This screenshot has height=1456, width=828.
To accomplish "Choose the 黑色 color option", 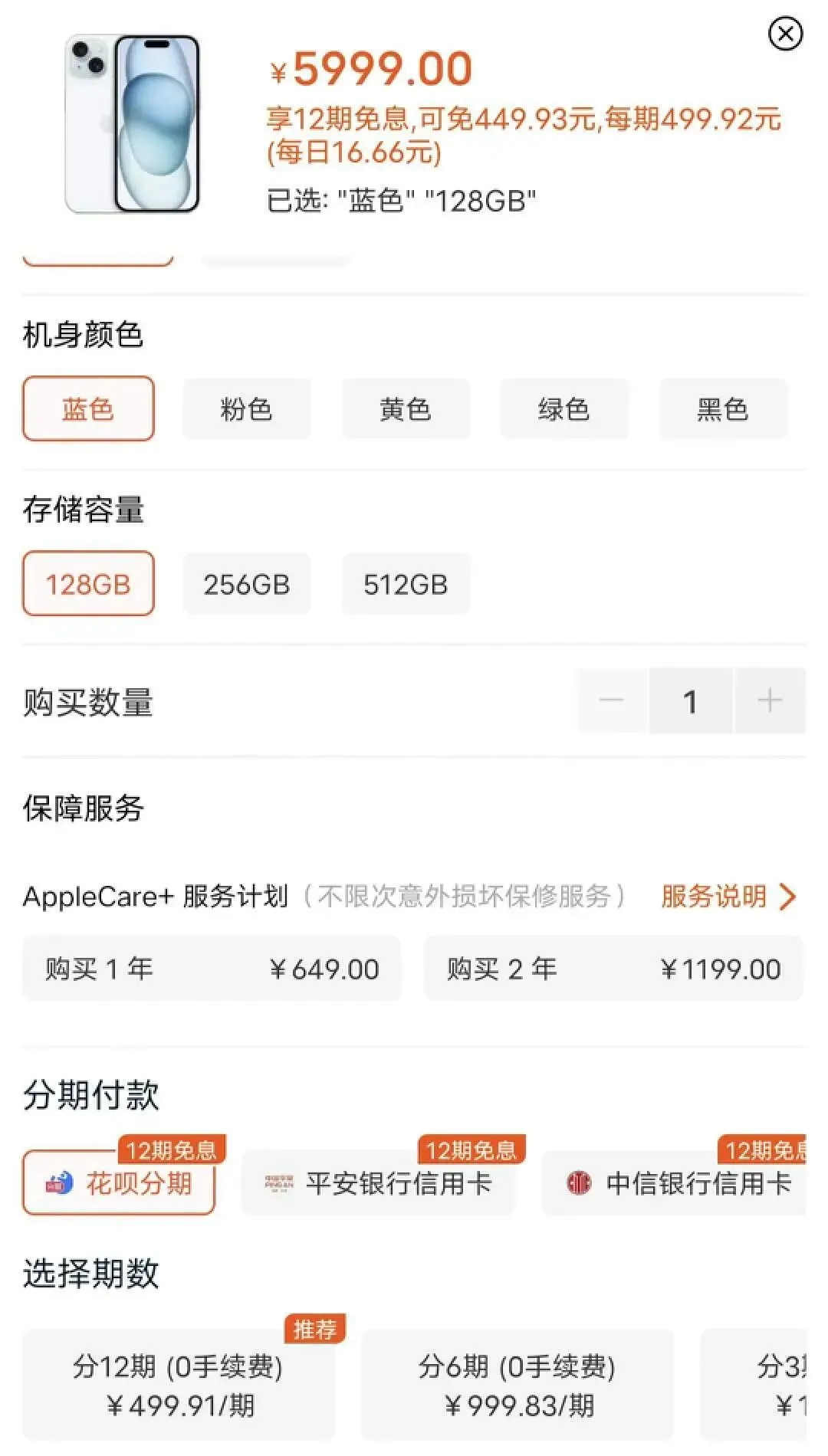I will click(x=722, y=408).
